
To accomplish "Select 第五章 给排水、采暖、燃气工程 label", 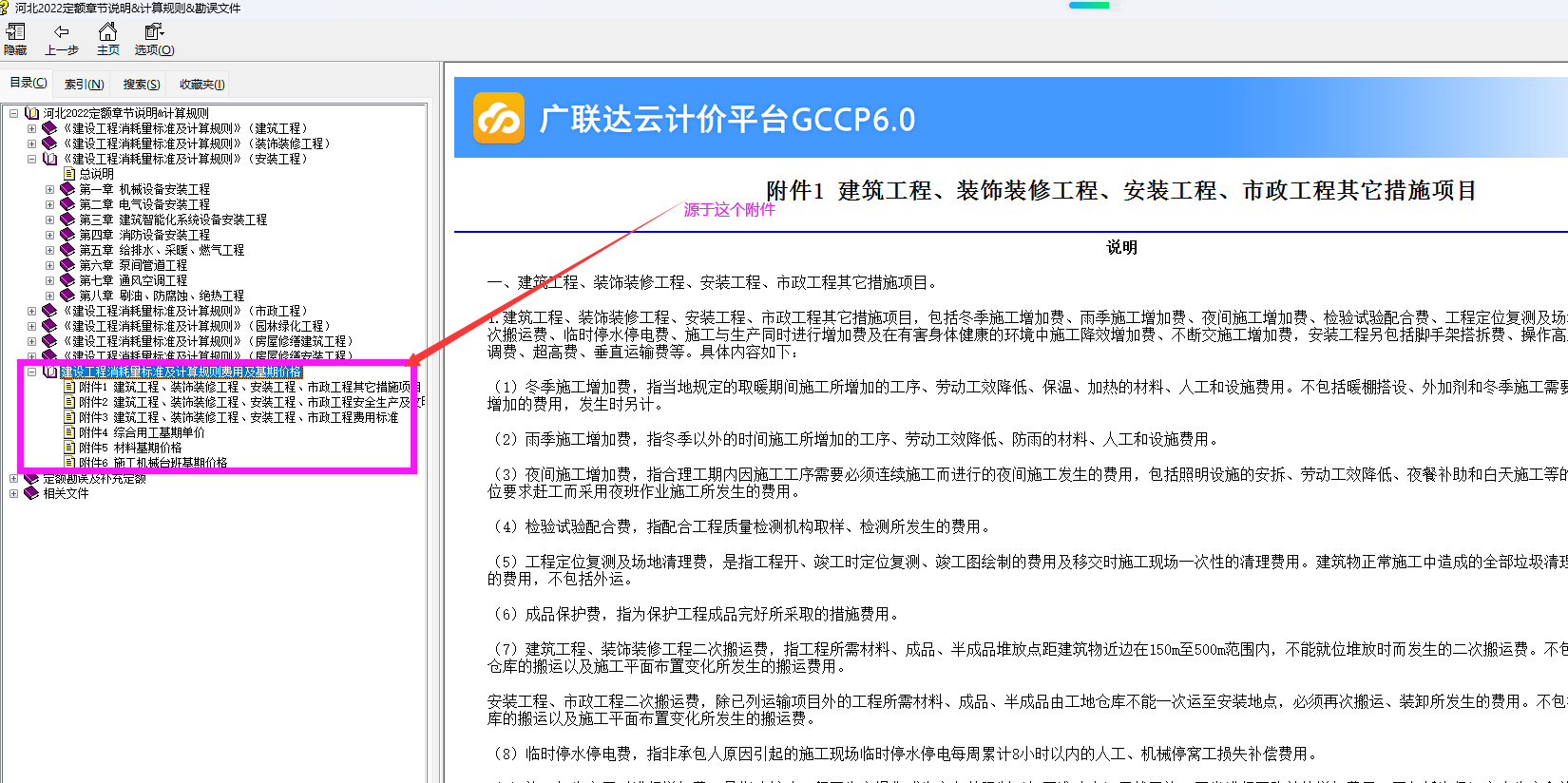I will click(x=162, y=250).
